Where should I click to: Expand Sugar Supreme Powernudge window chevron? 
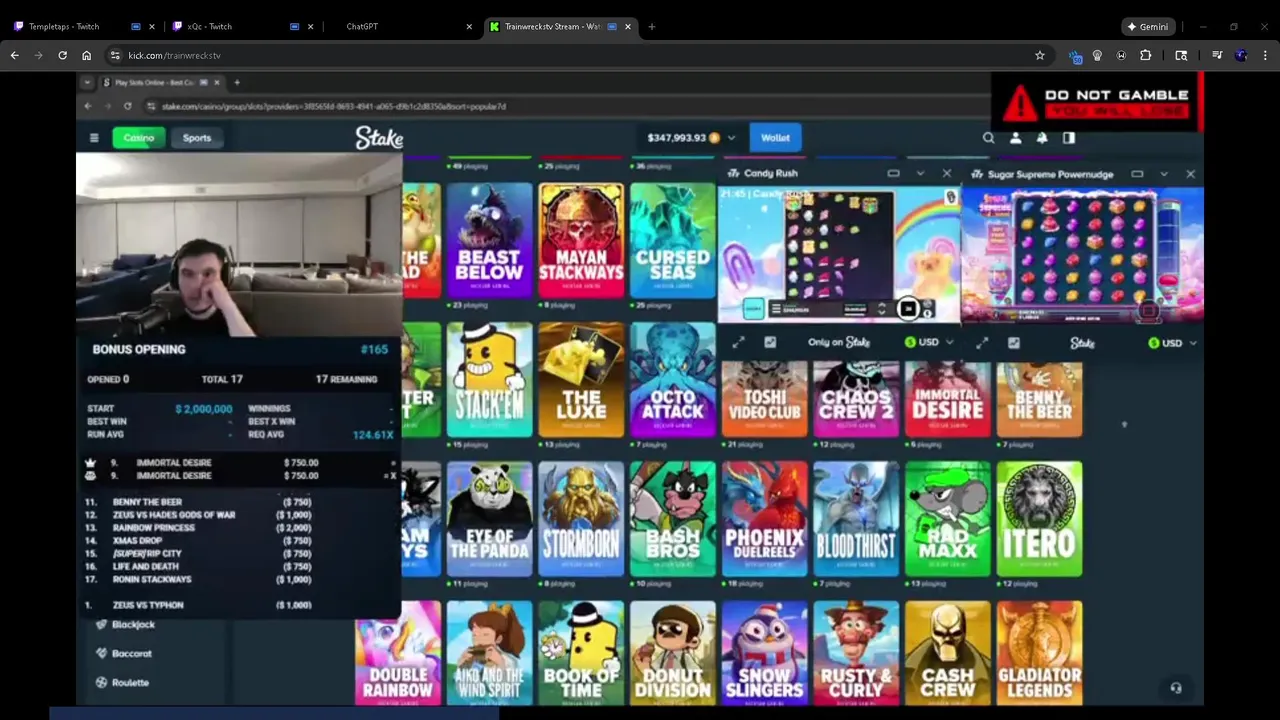click(1164, 174)
